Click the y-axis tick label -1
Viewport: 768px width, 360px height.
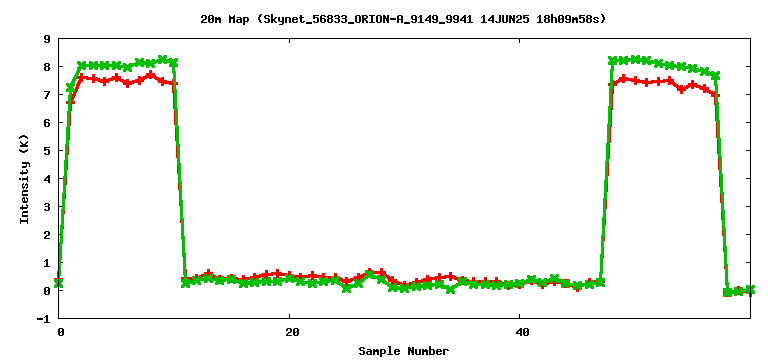(45, 318)
